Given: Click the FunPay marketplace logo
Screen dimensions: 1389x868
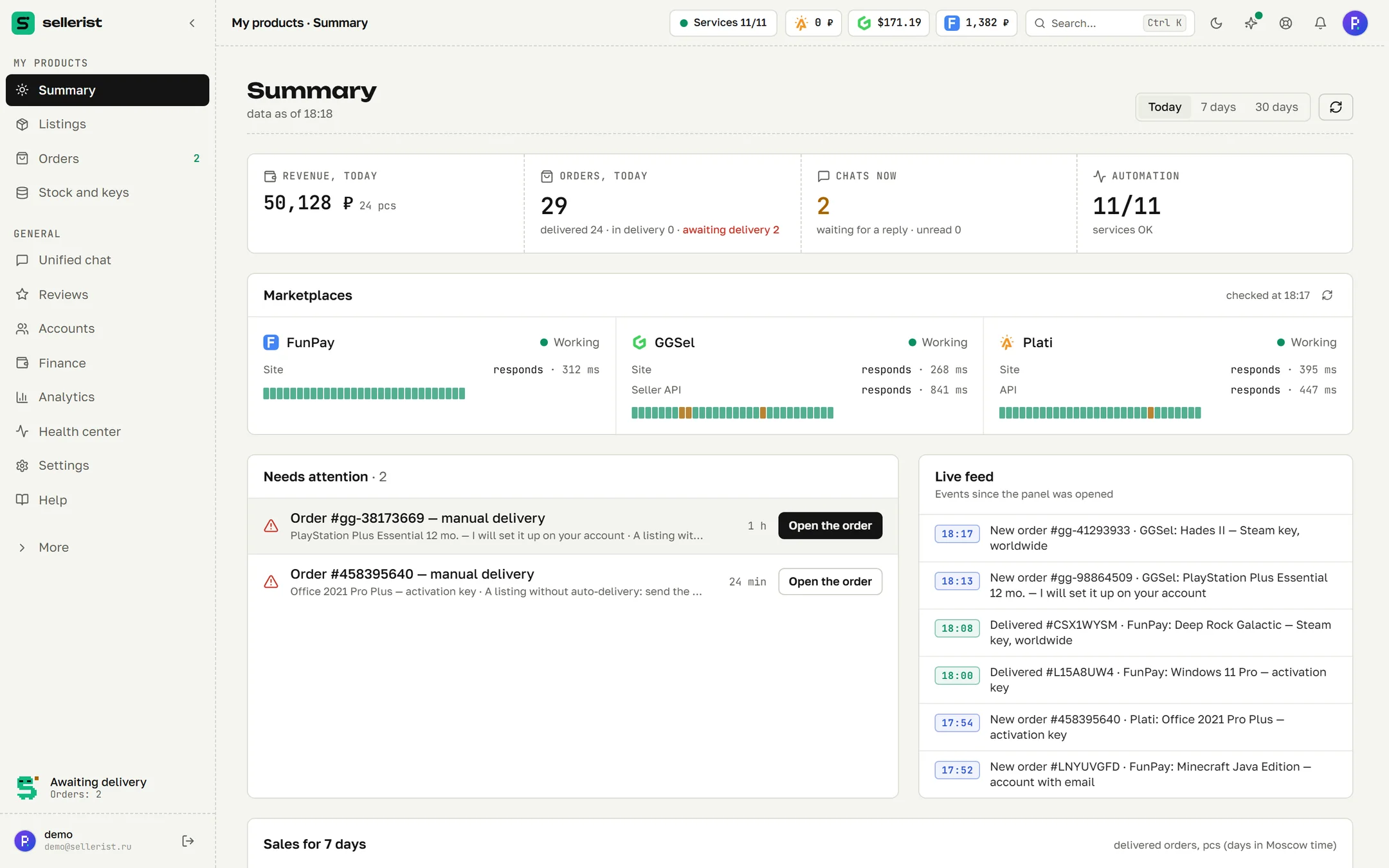Looking at the screenshot, I should (x=271, y=342).
